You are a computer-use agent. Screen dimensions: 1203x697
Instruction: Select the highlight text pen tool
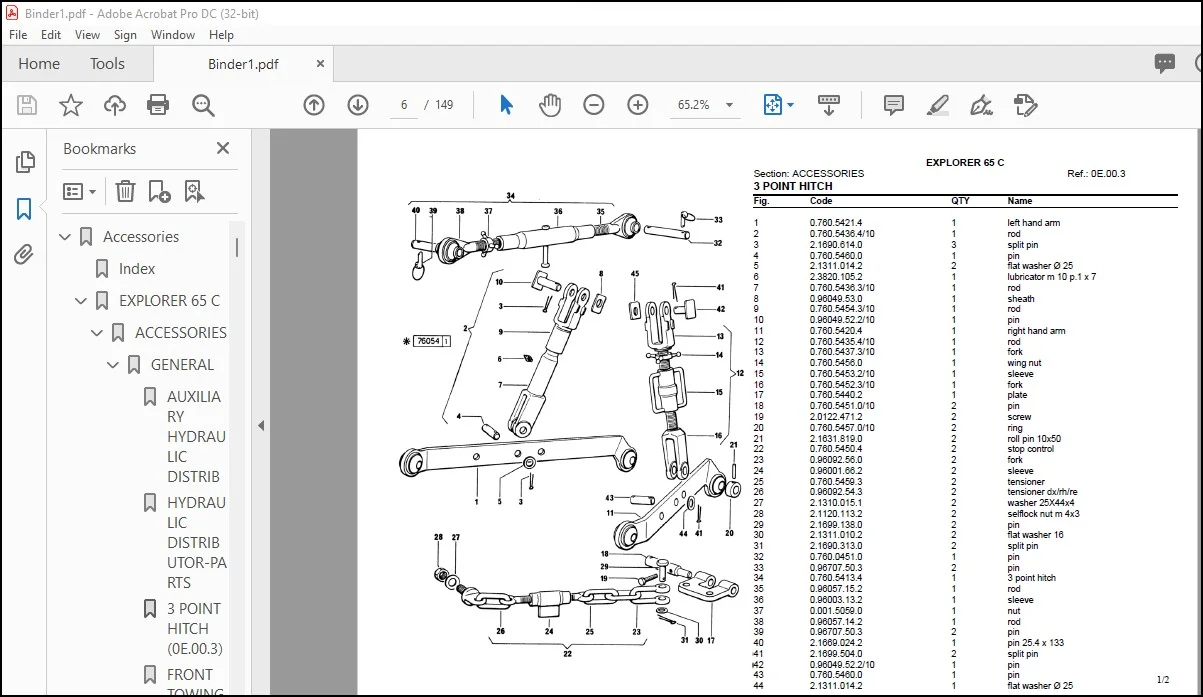coord(937,105)
